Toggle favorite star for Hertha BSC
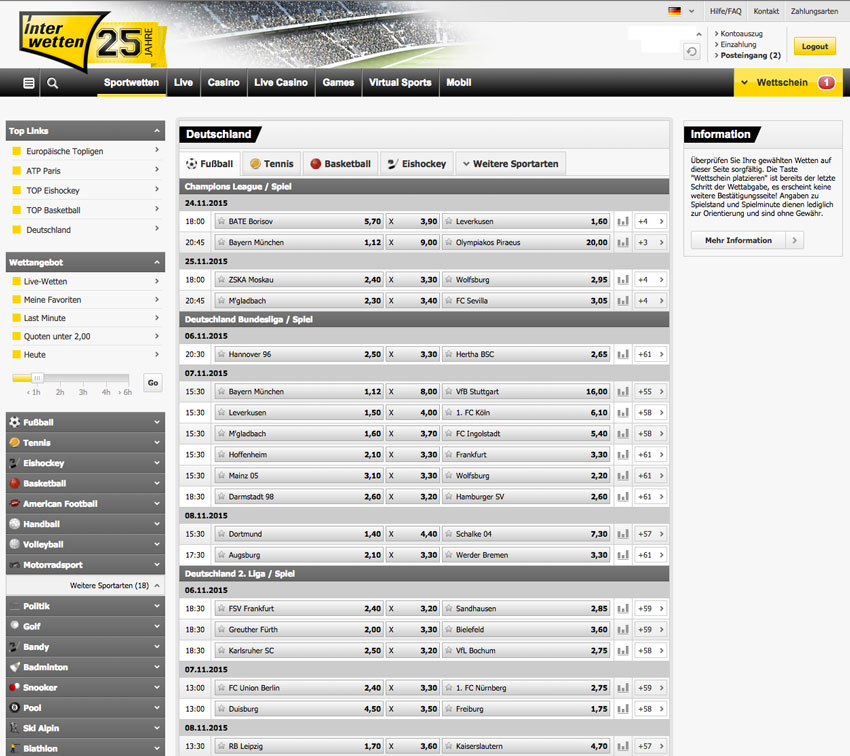Screen dimensions: 850x756 click(x=448, y=354)
